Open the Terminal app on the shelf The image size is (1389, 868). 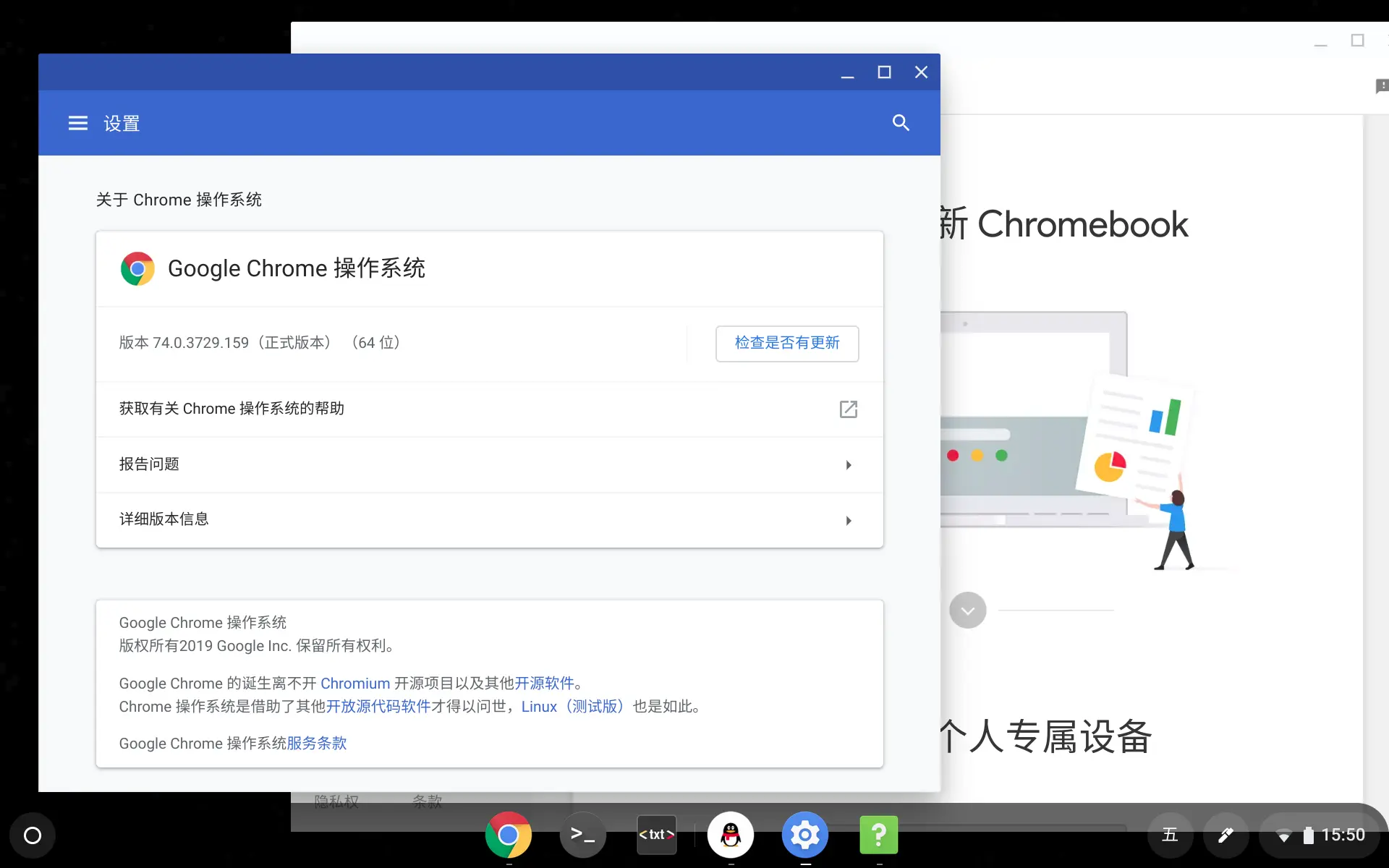click(583, 835)
